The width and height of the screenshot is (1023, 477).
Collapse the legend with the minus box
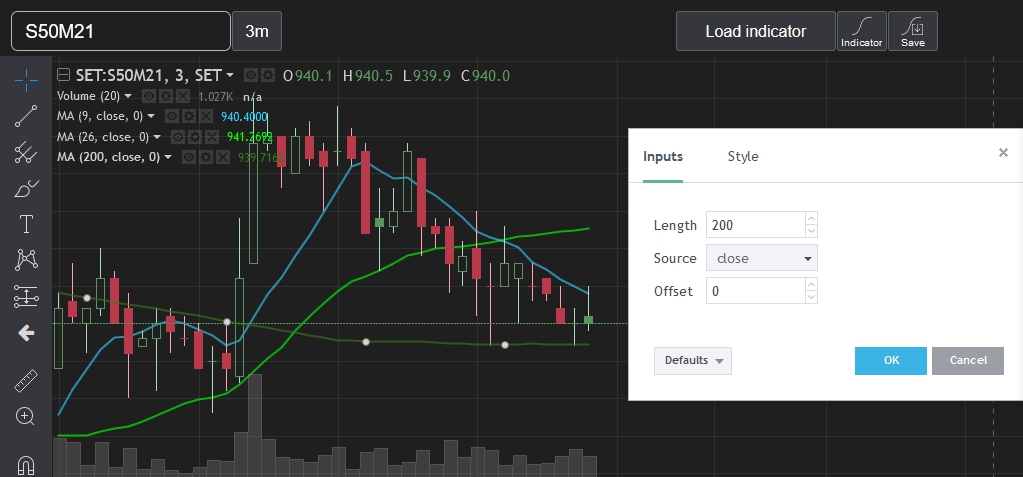(x=63, y=75)
